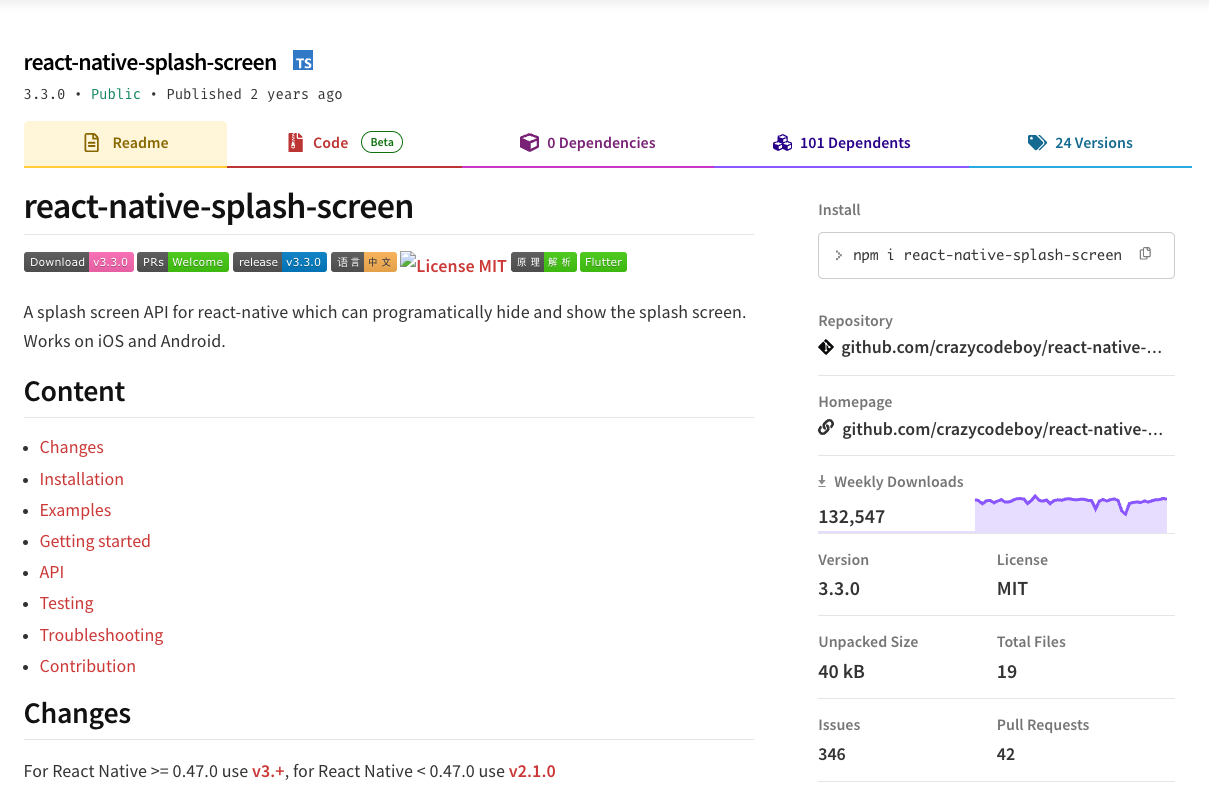Click the Readme file icon

tap(92, 143)
